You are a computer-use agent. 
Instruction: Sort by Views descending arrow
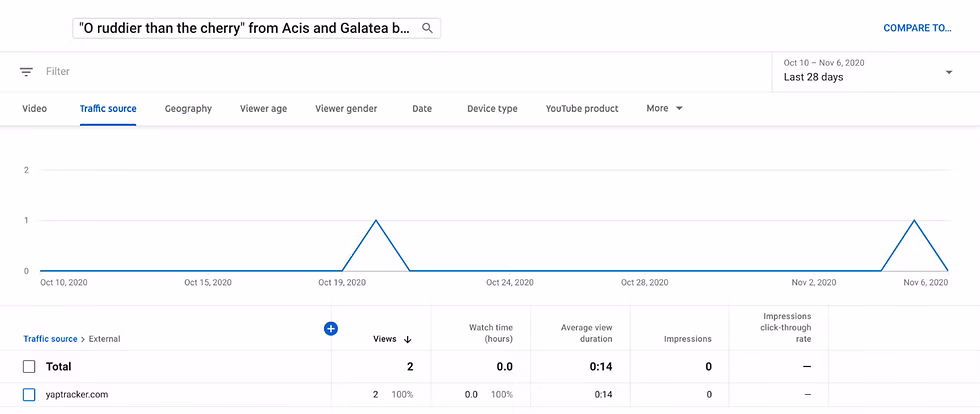(408, 339)
